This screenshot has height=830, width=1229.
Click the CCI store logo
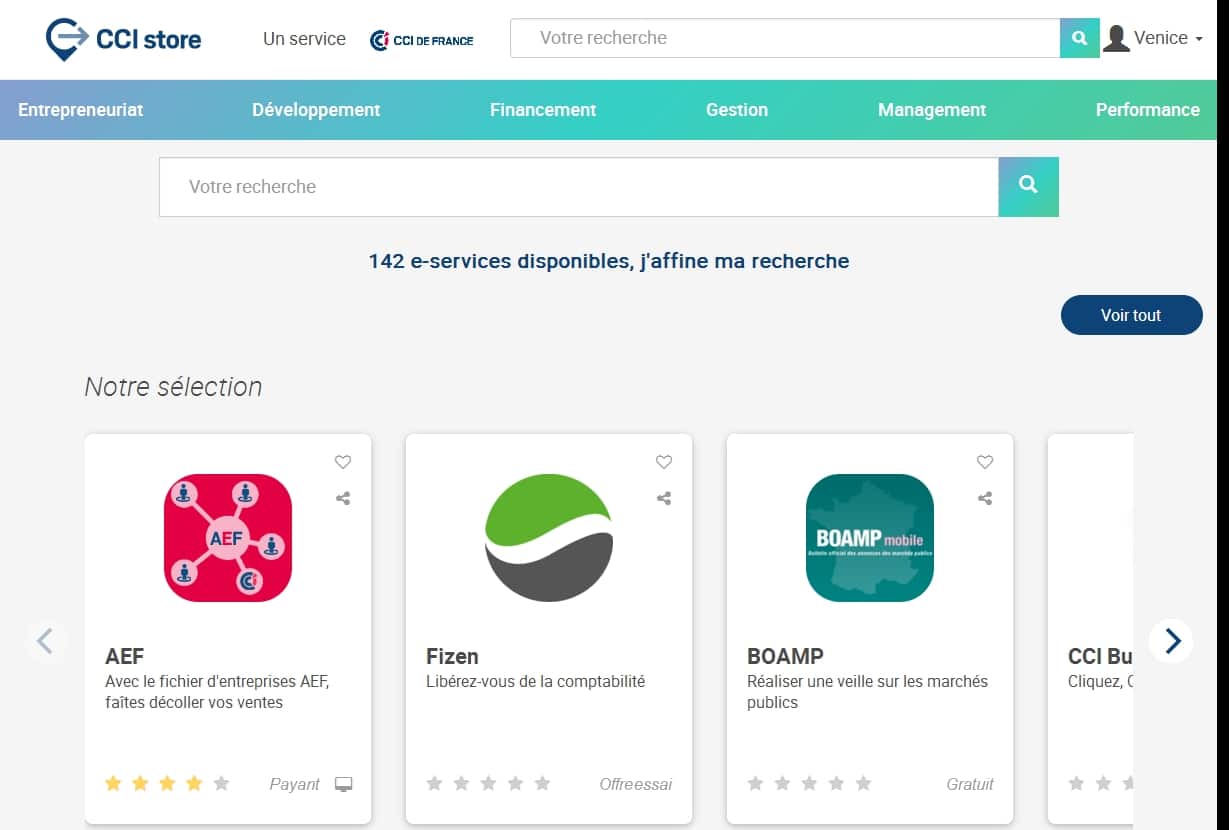[122, 38]
